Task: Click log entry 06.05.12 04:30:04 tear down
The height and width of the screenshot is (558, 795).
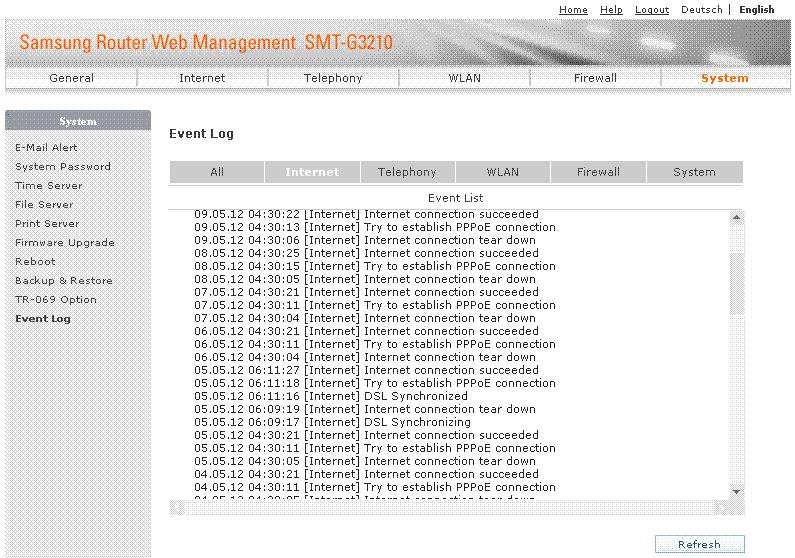Action: [x=365, y=357]
